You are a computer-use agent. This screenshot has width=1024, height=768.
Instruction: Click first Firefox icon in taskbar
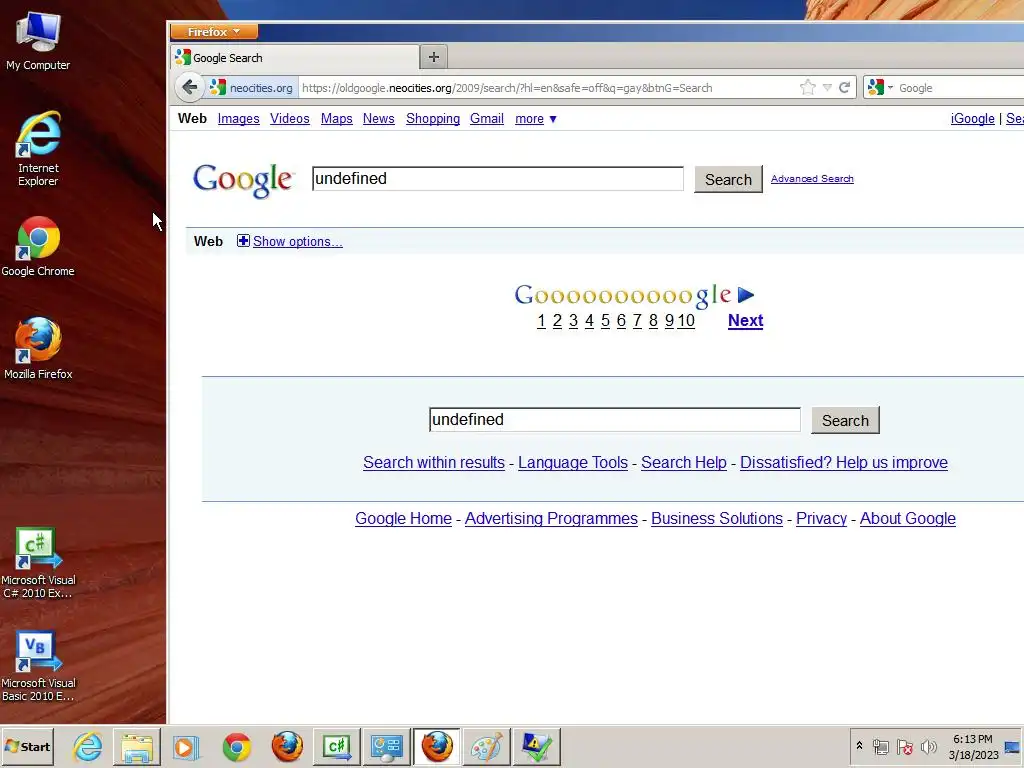[x=287, y=746]
